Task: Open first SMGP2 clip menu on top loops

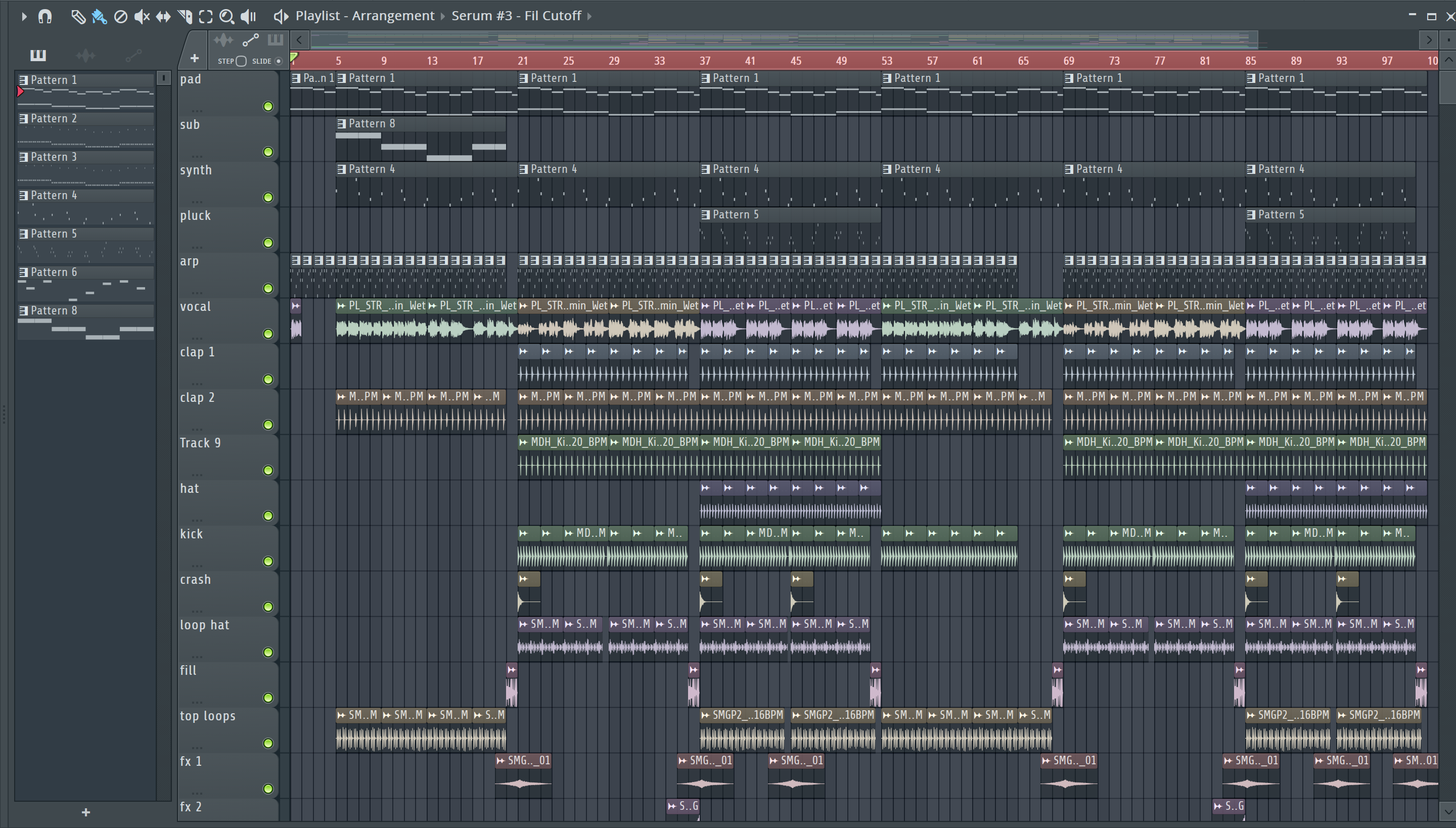Action: coord(706,715)
